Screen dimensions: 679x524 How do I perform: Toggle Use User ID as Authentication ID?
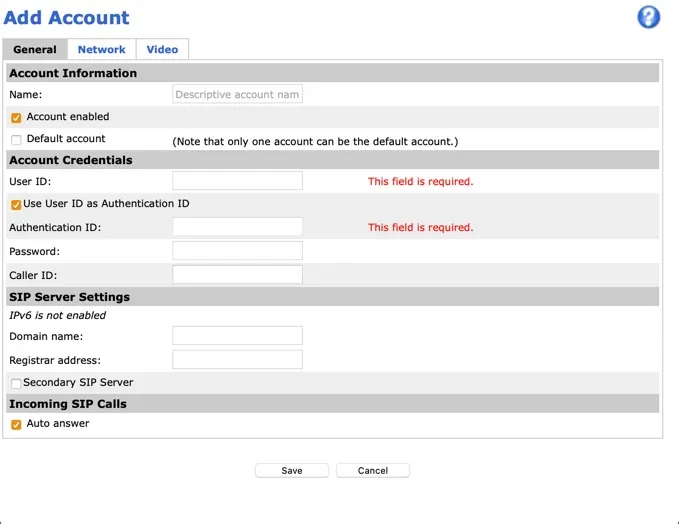click(x=16, y=204)
